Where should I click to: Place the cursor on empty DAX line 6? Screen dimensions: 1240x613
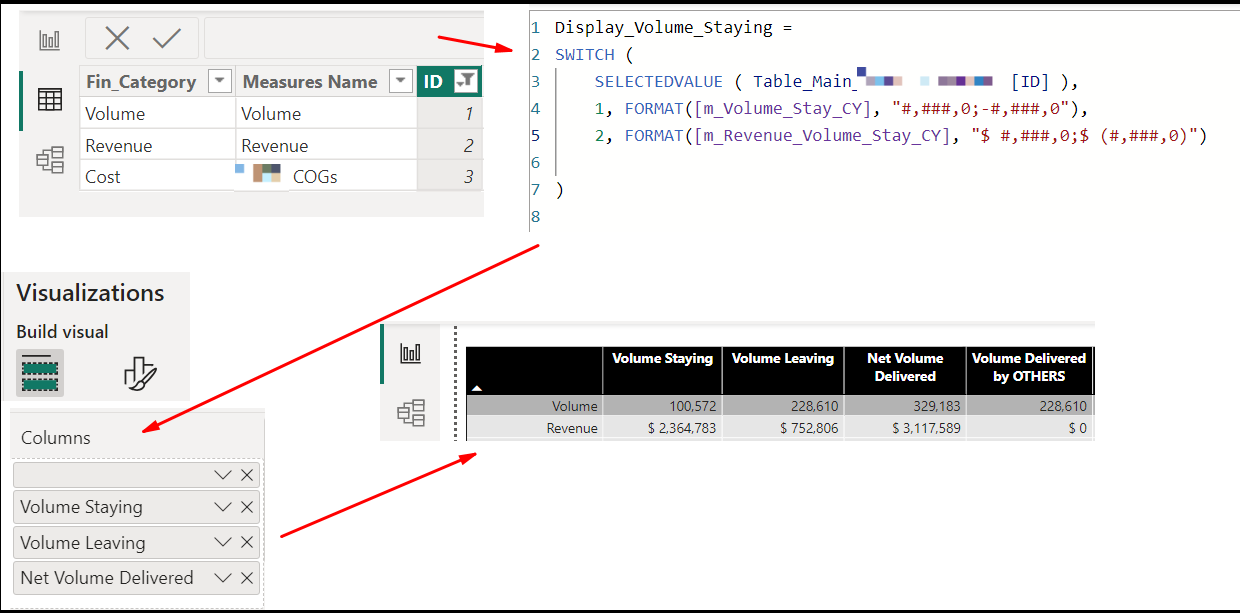coord(880,163)
